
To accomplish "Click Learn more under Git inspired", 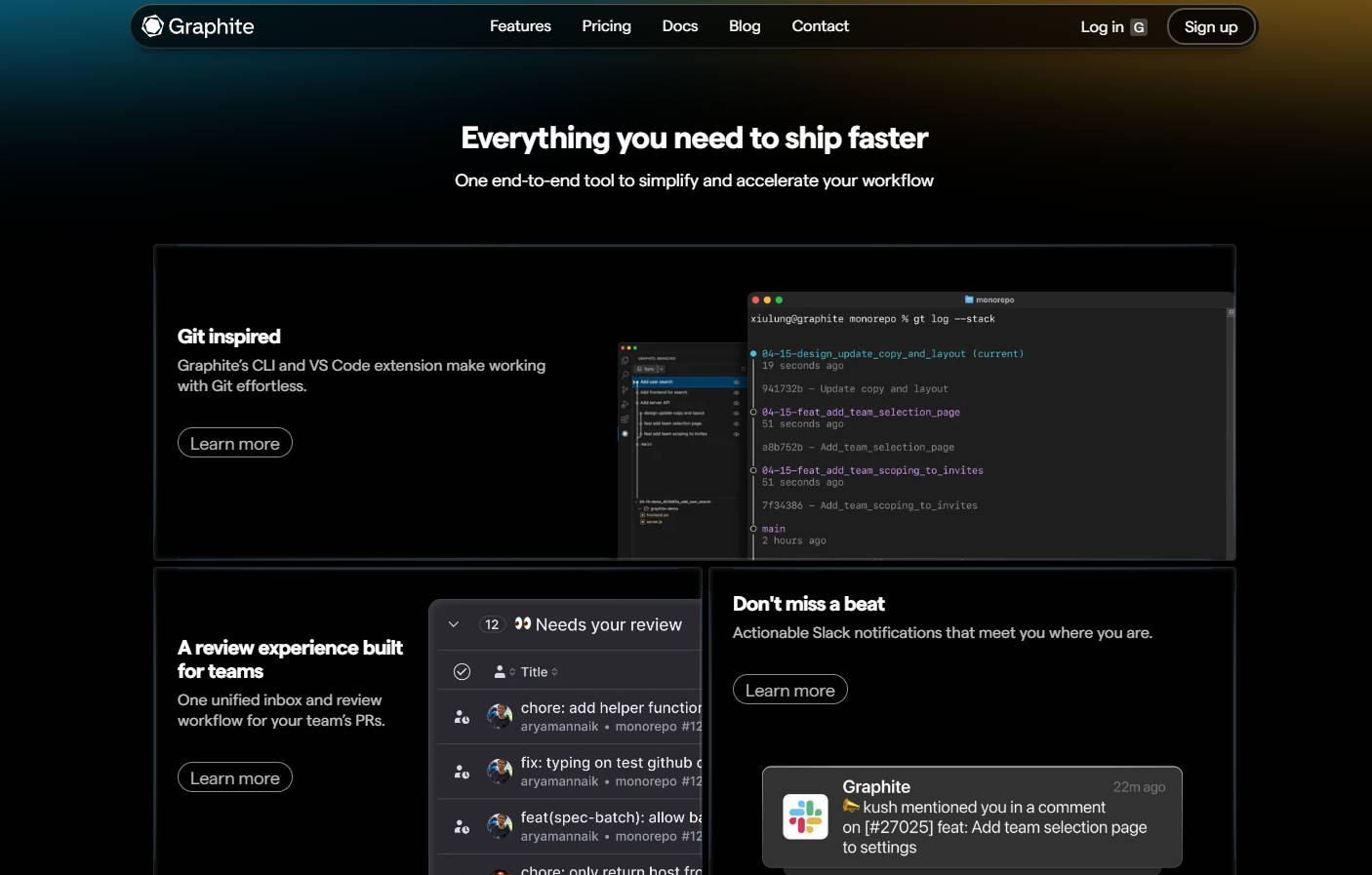I will (234, 442).
